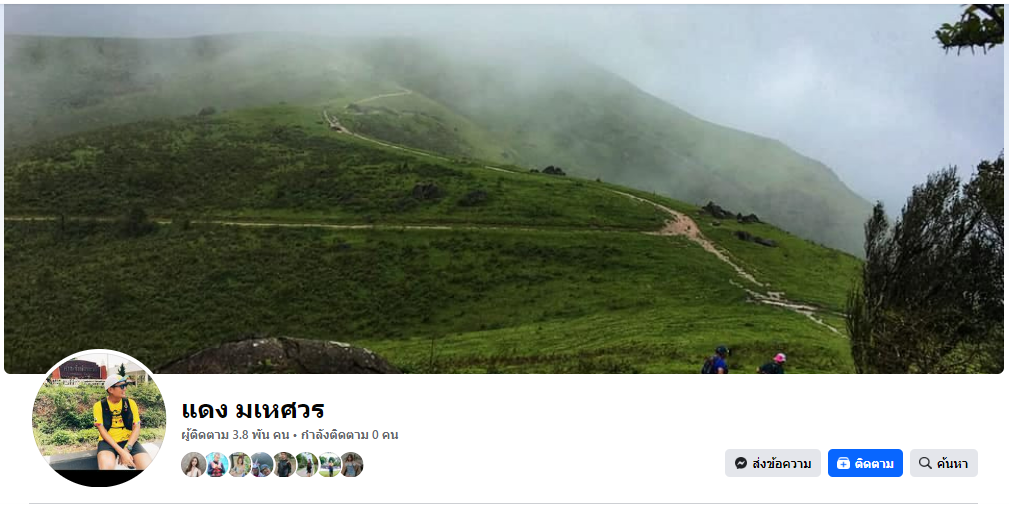Open follower avatar with bunny ears headband
Viewport: 1009px width, 509px height.
pyautogui.click(x=262, y=465)
